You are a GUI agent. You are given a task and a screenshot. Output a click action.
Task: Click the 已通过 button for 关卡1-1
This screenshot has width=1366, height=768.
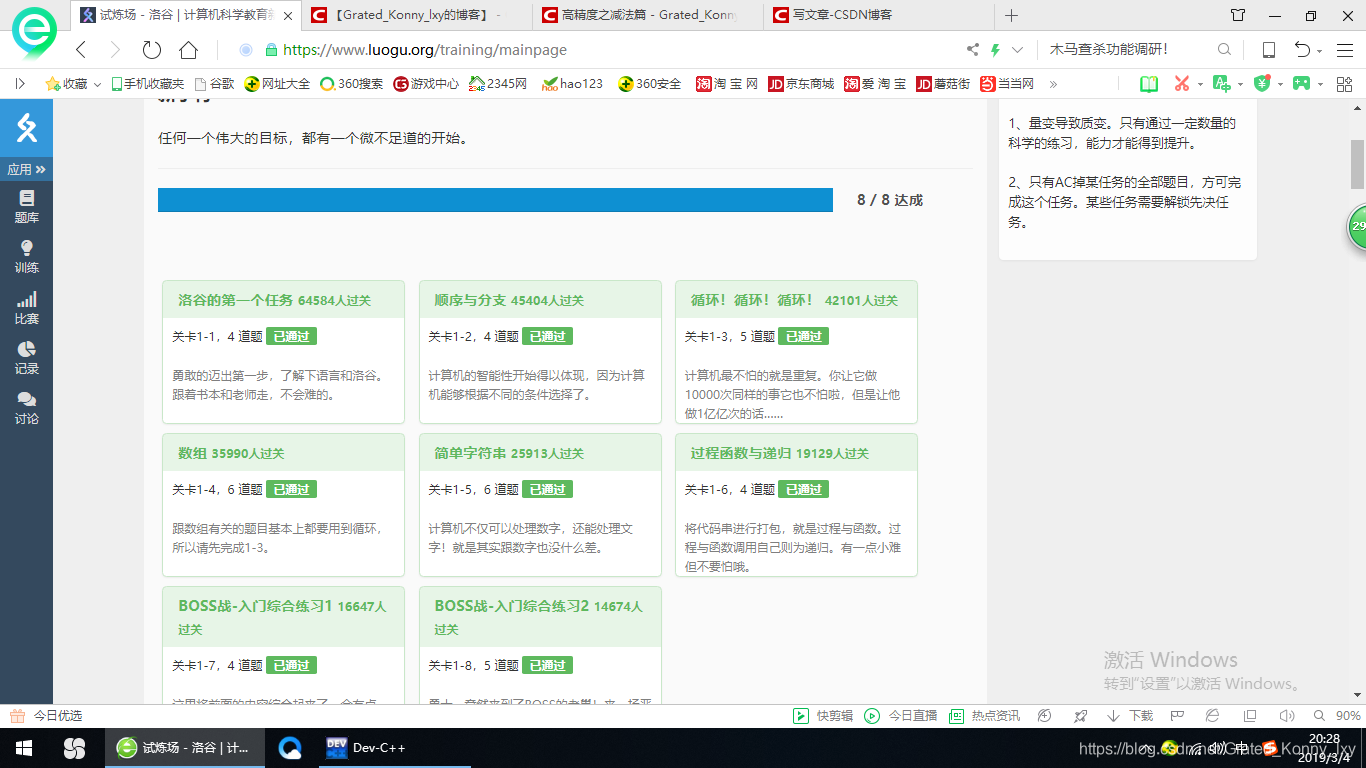(291, 336)
